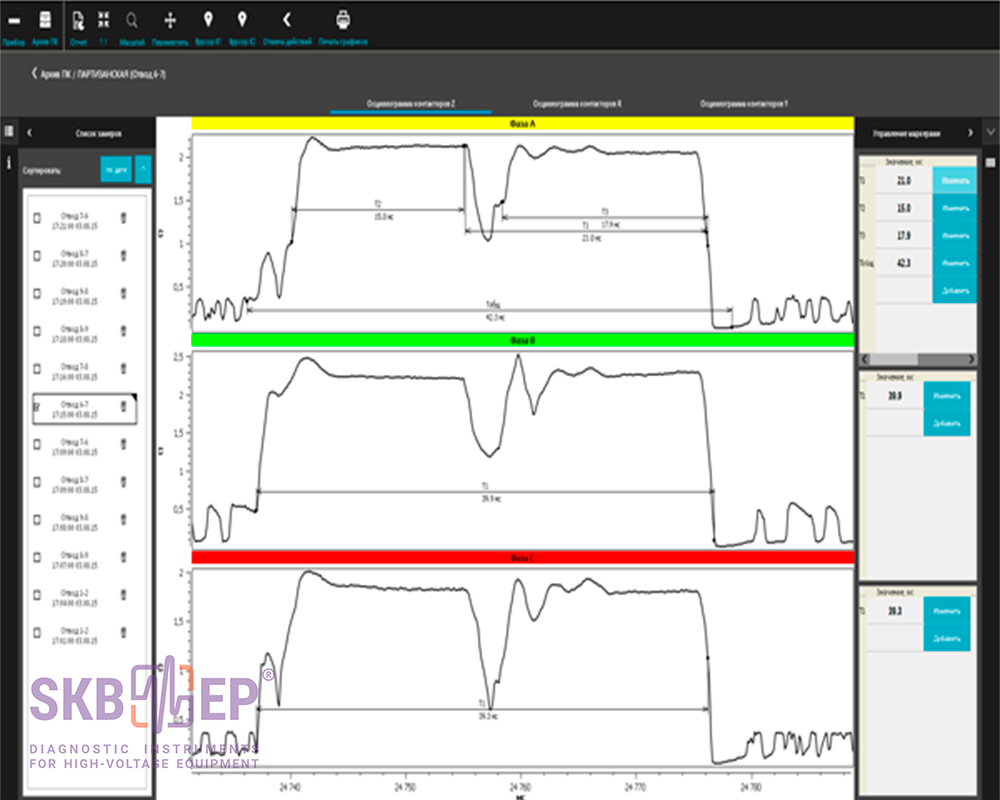Click the green Фаза B header bar

(x=522, y=340)
